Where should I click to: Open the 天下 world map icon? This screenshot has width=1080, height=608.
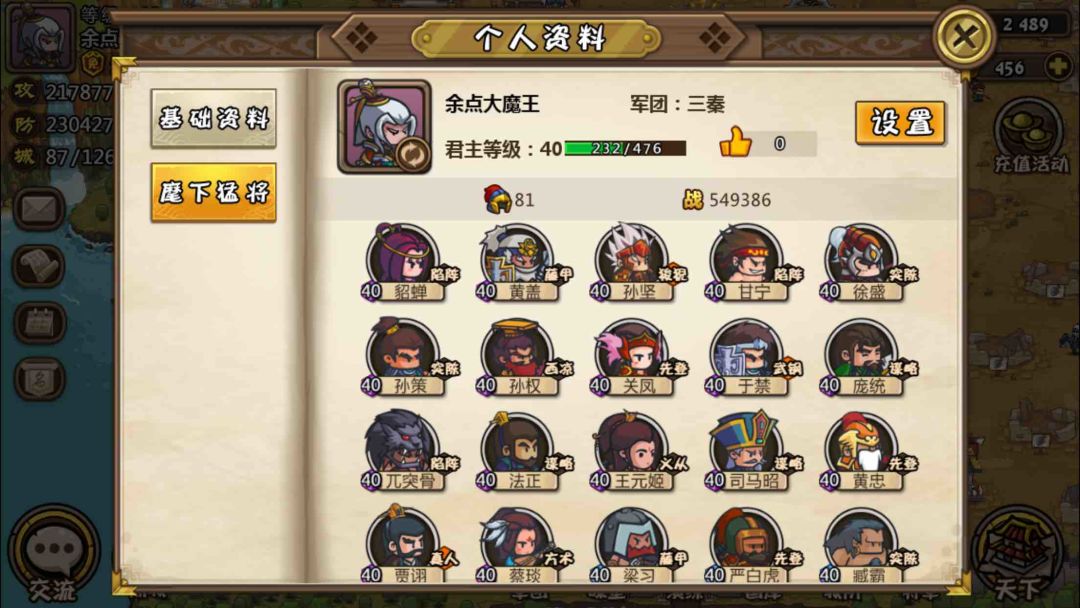(1019, 554)
